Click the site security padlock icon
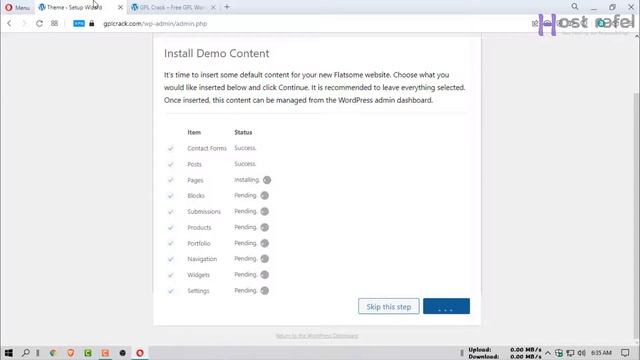This screenshot has height=360, width=640. 91,24
